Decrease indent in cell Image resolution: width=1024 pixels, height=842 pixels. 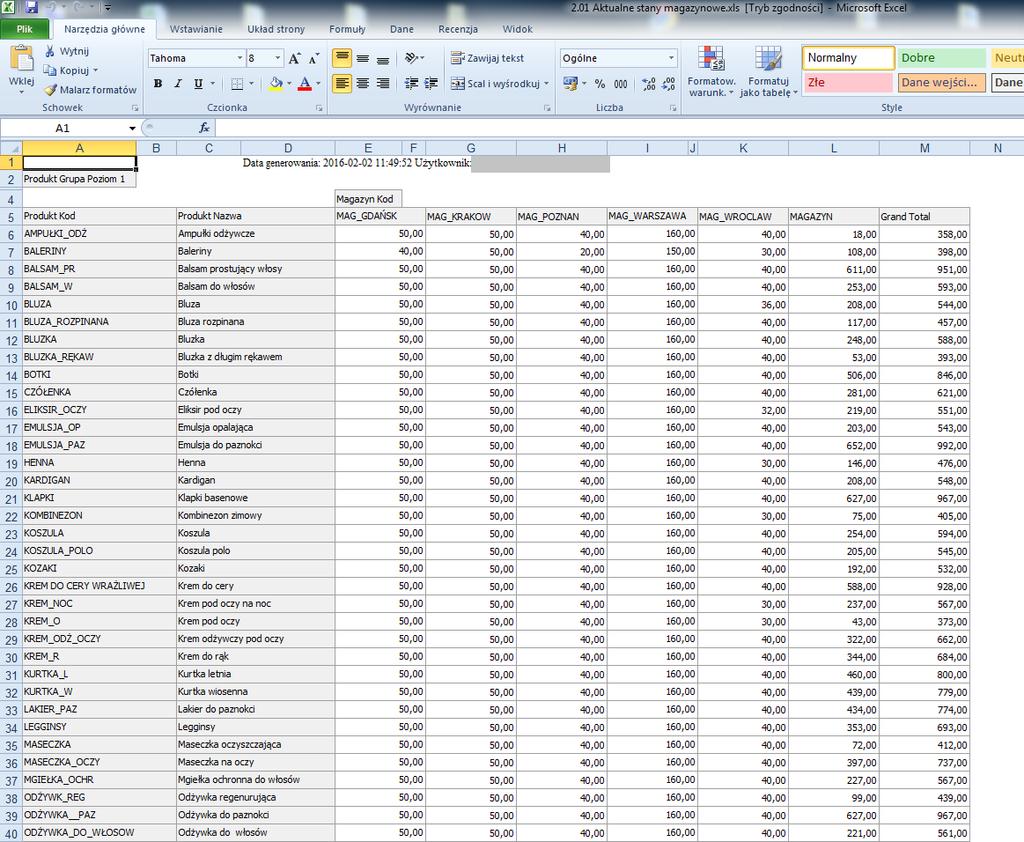(411, 84)
